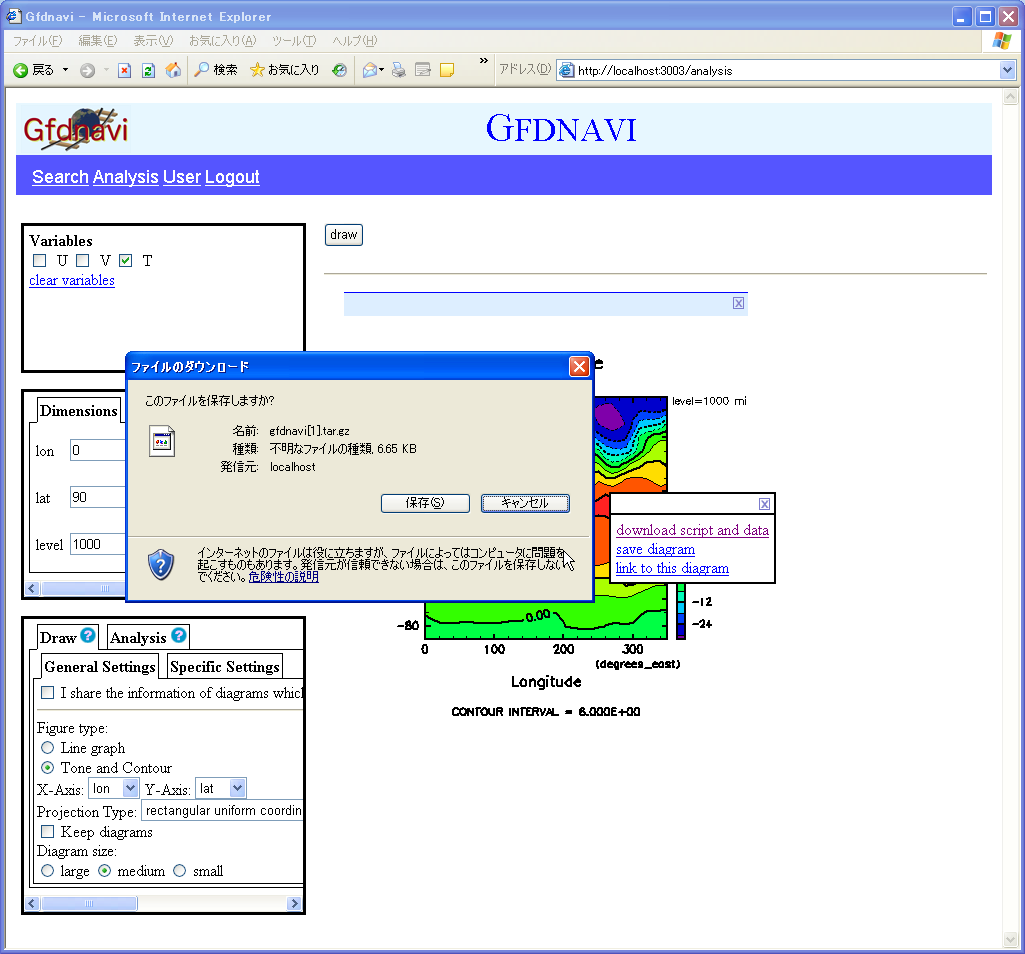
Task: Select the Line graph radio button
Action: click(x=48, y=747)
